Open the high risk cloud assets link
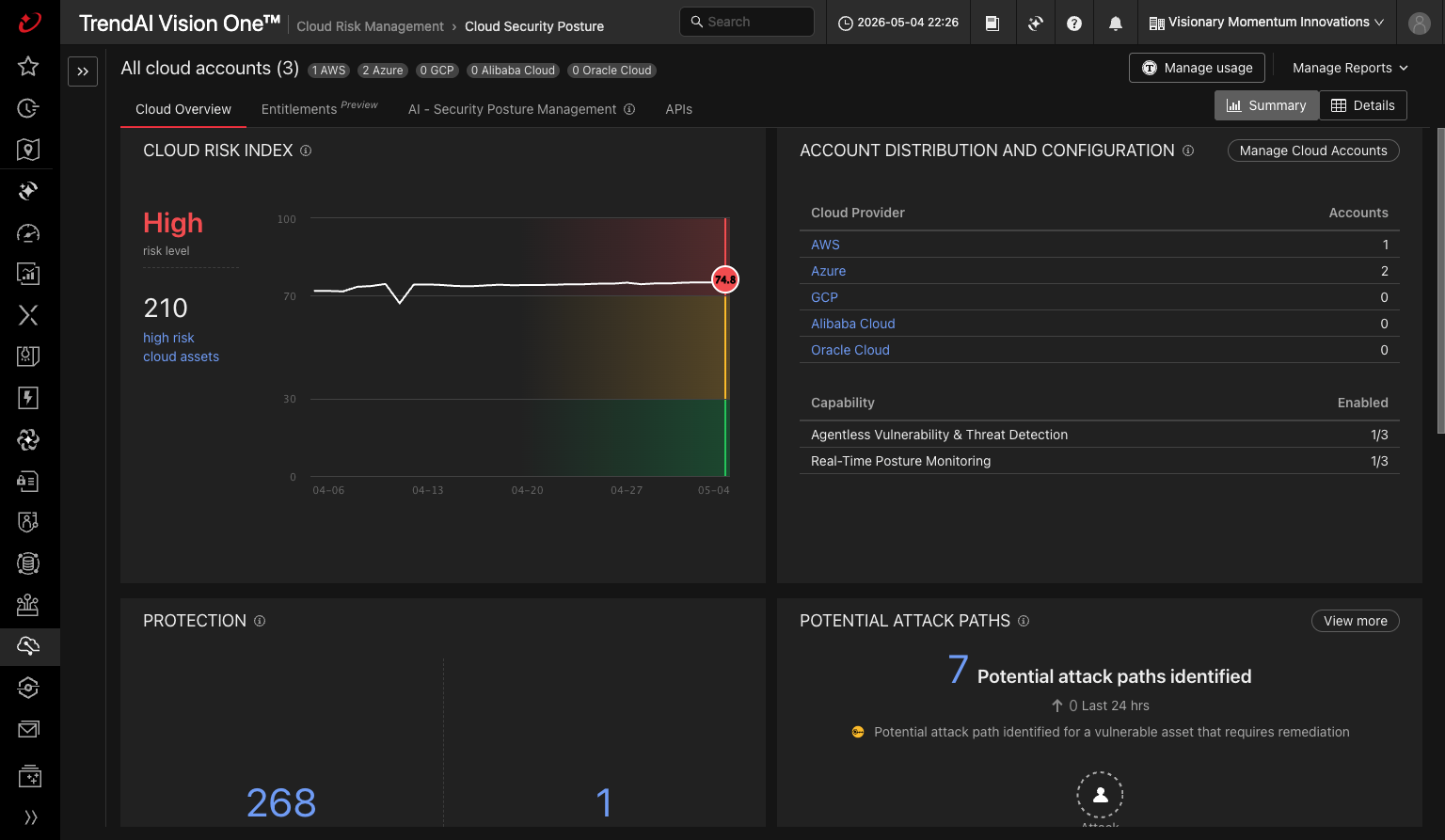This screenshot has height=840, width=1445. coord(181,347)
